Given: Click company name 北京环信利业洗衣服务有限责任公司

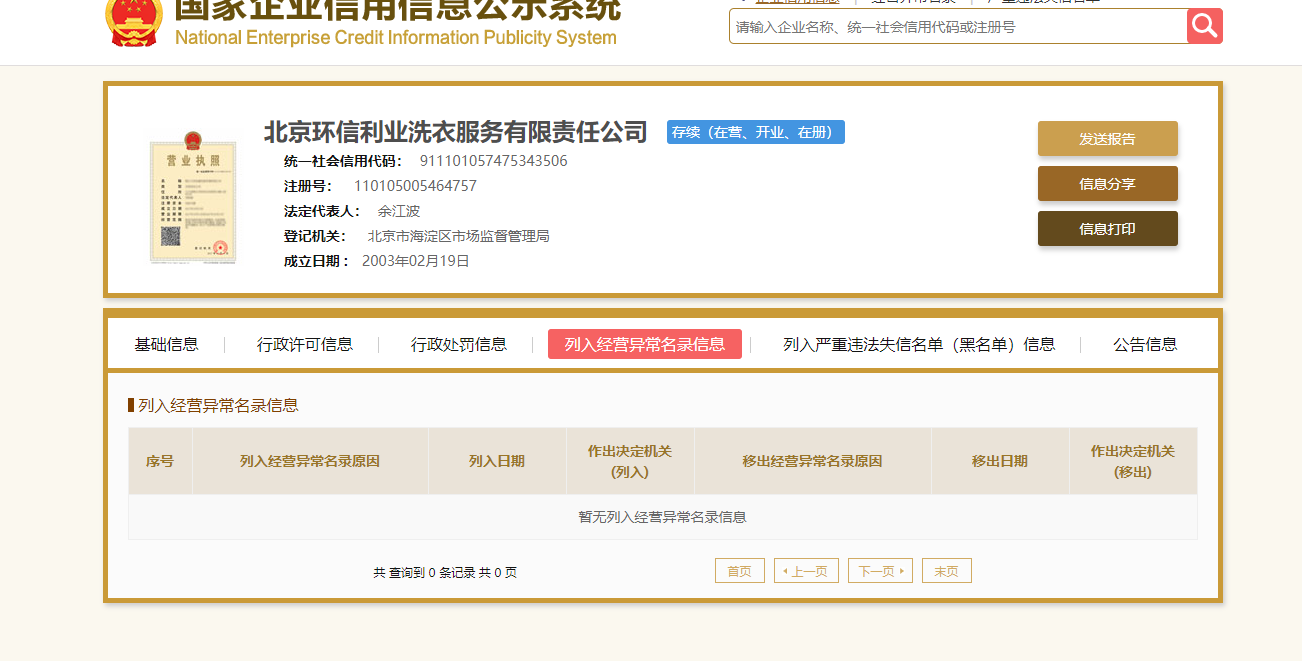Looking at the screenshot, I should [456, 132].
